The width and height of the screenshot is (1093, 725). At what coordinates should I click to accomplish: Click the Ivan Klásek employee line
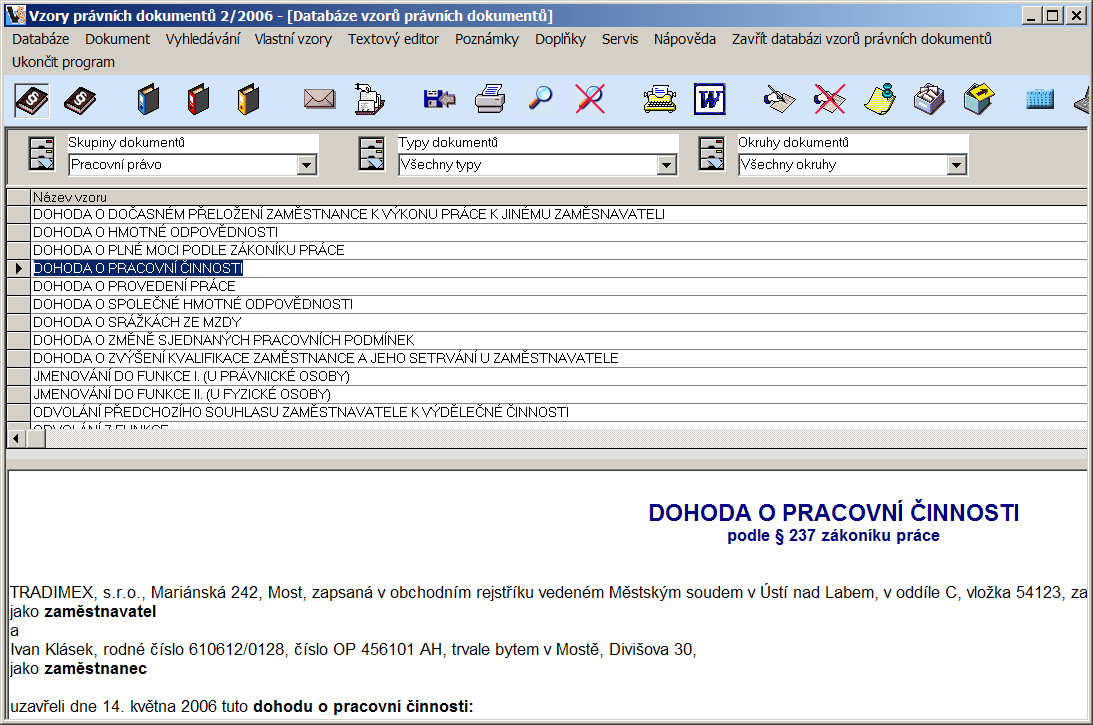coord(353,650)
